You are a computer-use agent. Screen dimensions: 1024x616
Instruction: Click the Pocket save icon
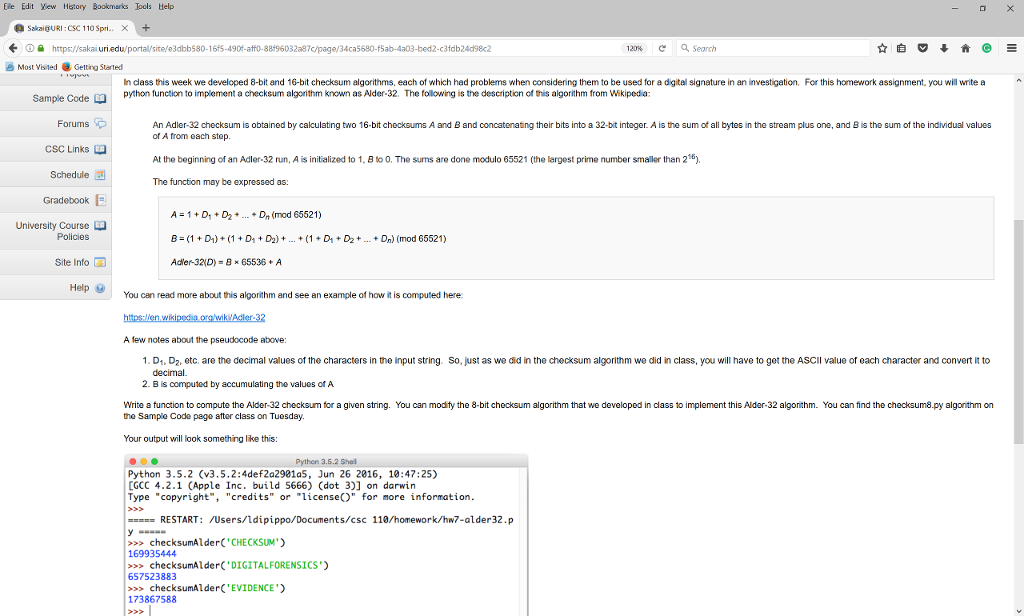point(923,48)
